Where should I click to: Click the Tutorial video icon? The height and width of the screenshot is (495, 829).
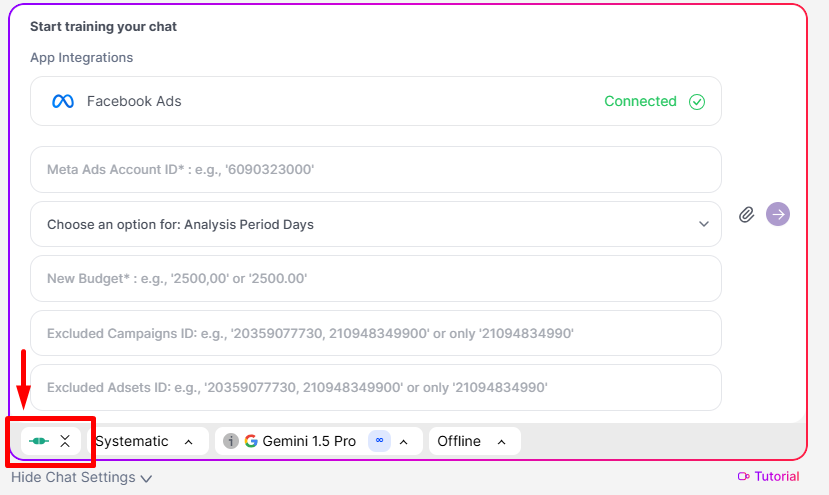pyautogui.click(x=743, y=476)
